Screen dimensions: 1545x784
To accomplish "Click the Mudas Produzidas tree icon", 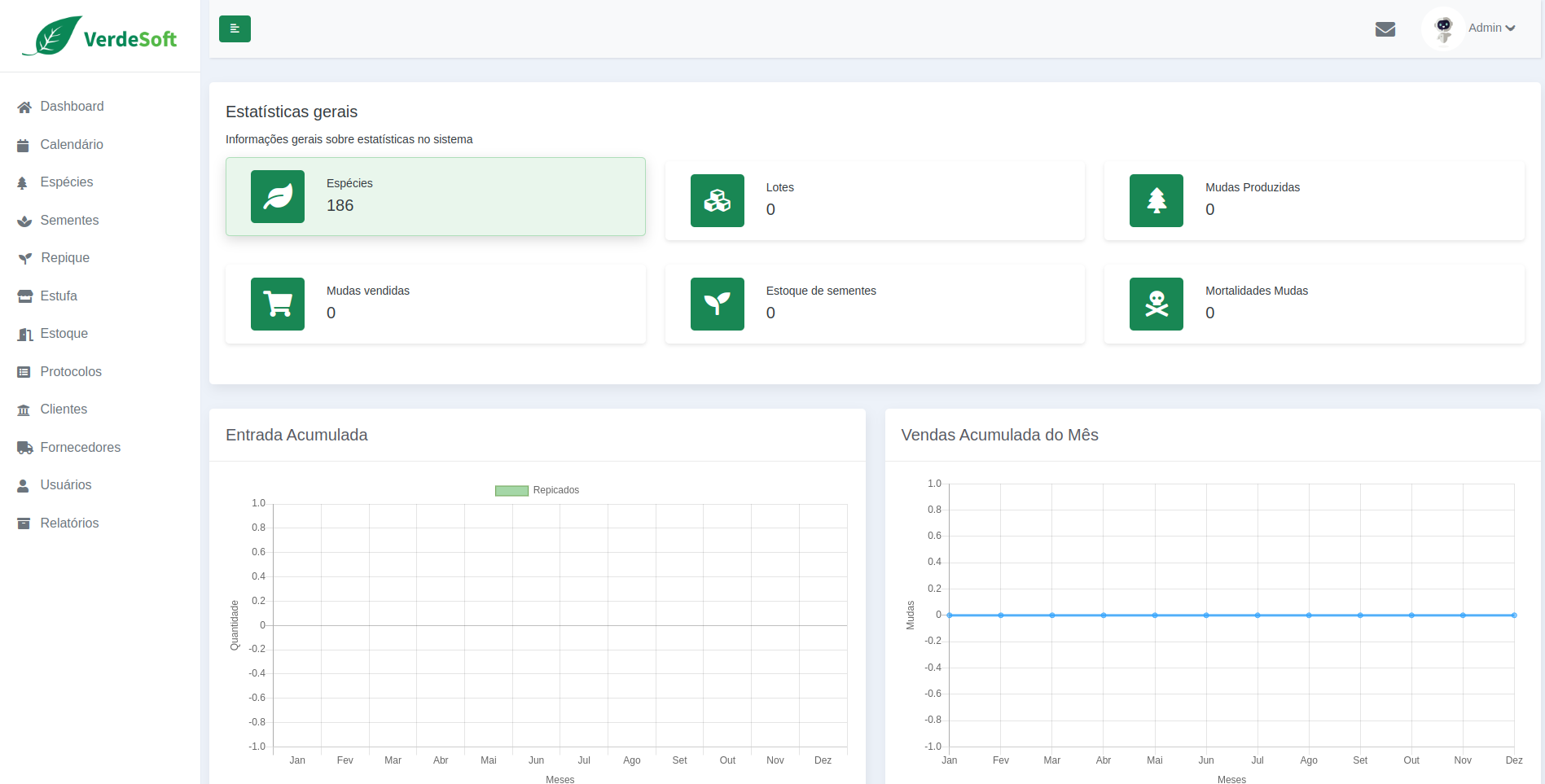I will 1157,200.
